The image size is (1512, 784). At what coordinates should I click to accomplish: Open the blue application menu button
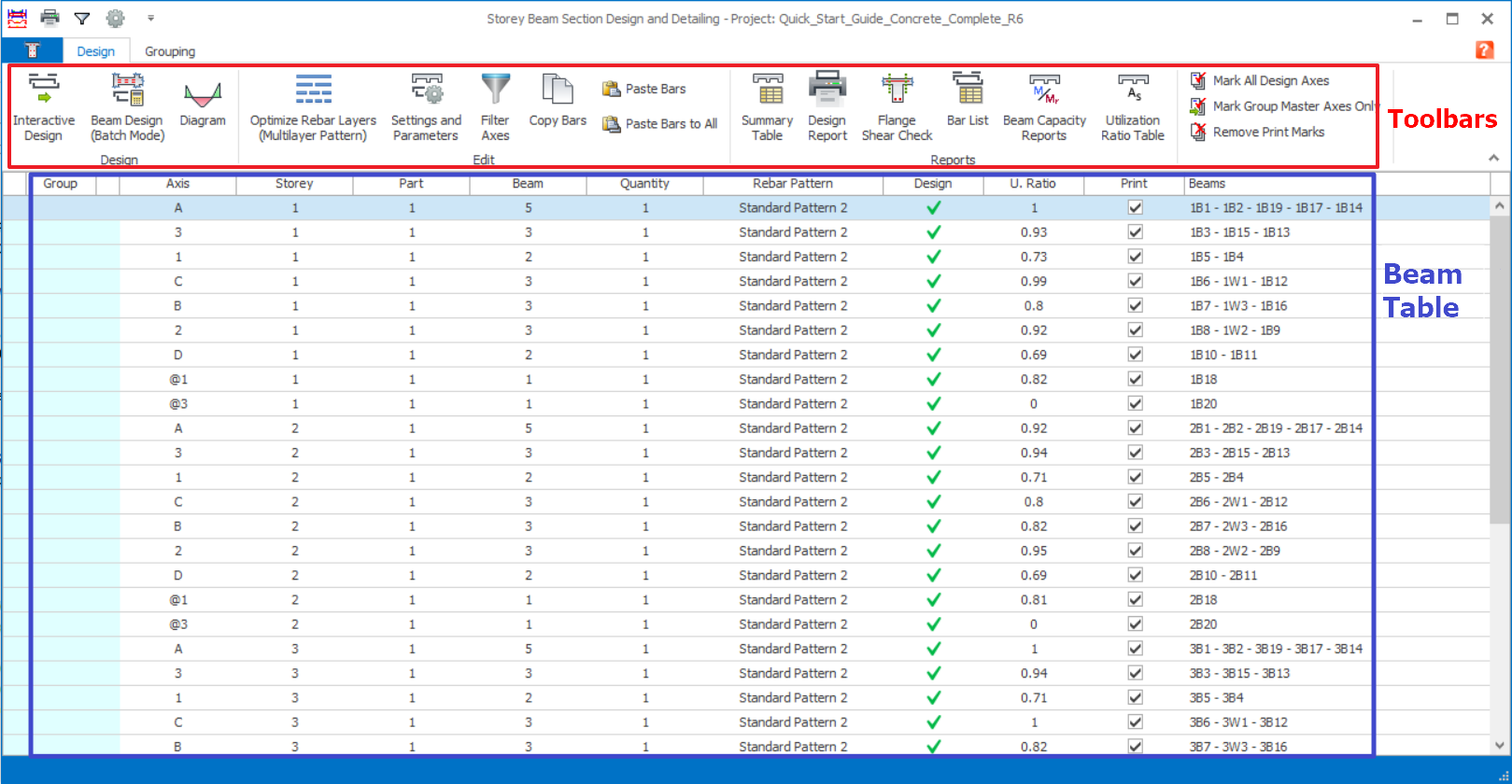click(x=32, y=50)
